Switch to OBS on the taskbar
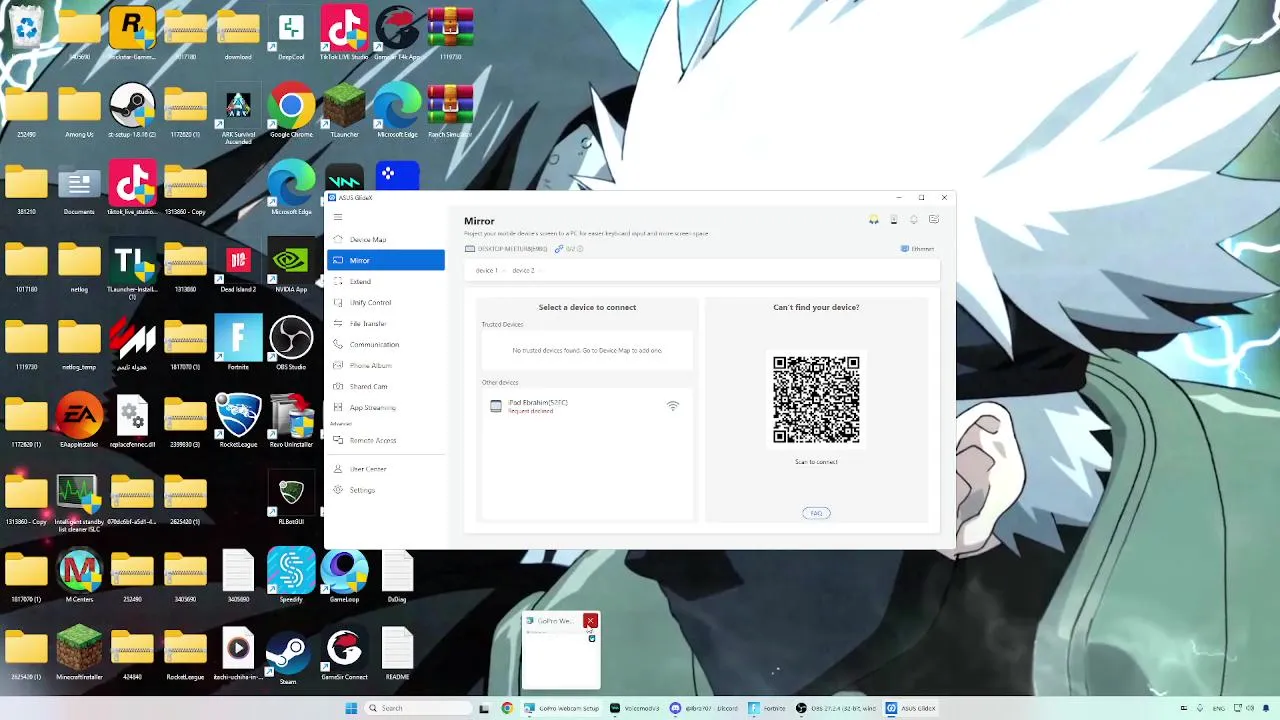The height and width of the screenshot is (720, 1280). click(838, 708)
